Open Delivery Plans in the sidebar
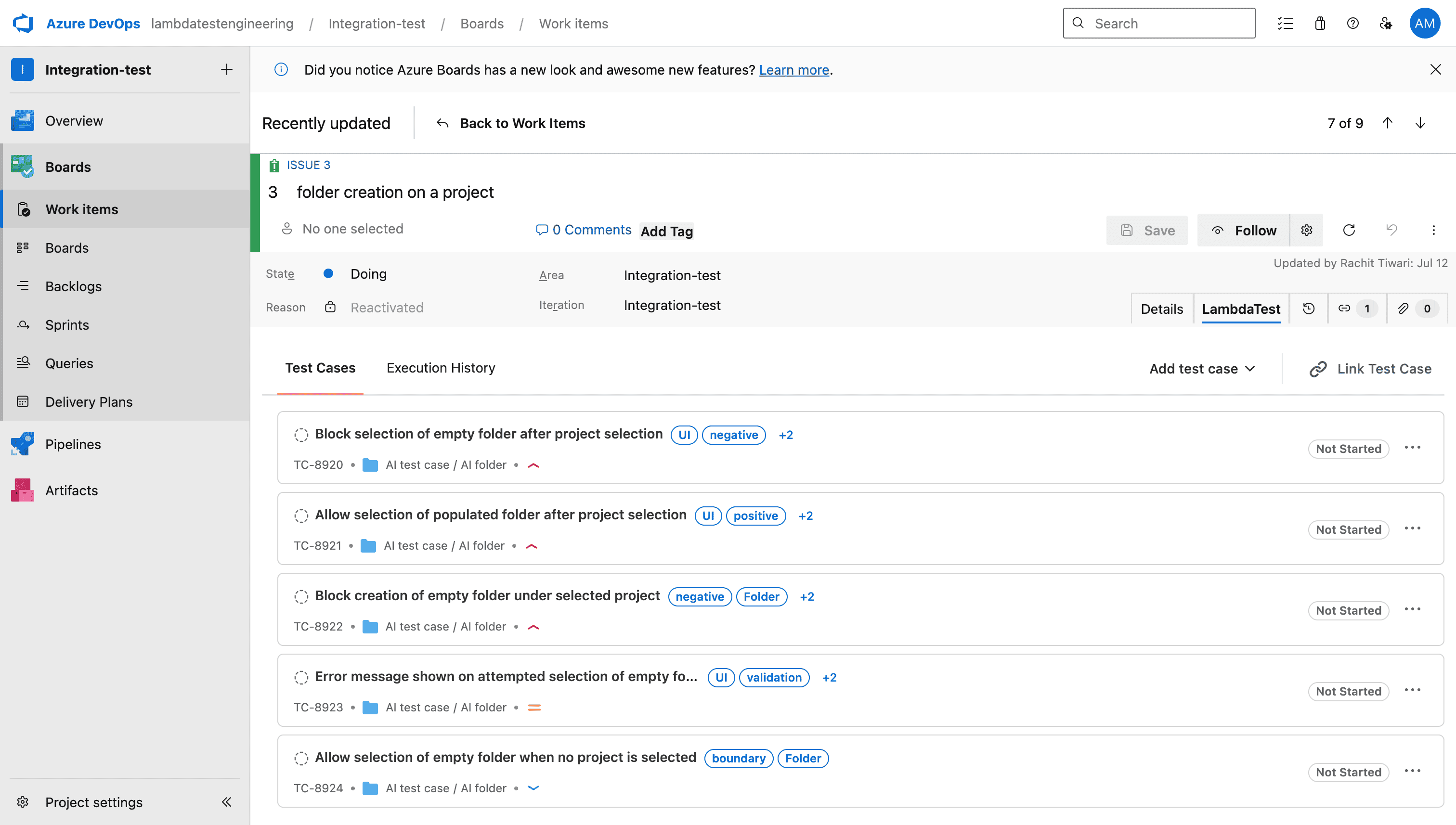 (89, 401)
